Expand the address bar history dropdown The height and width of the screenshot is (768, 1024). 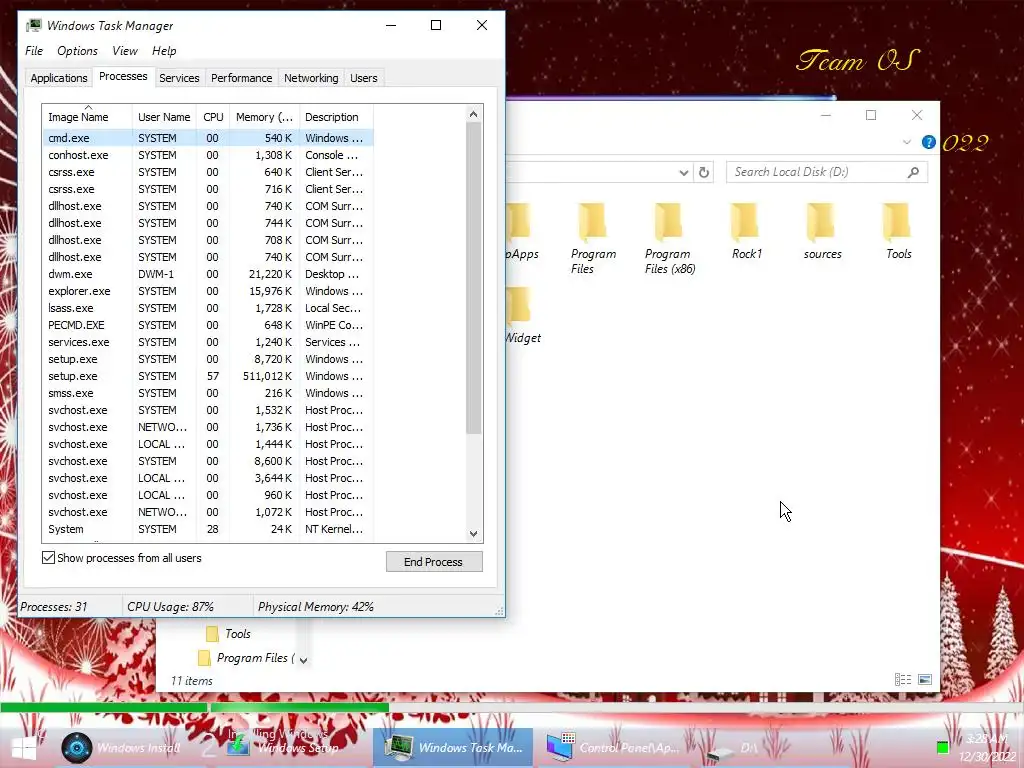pyautogui.click(x=683, y=172)
